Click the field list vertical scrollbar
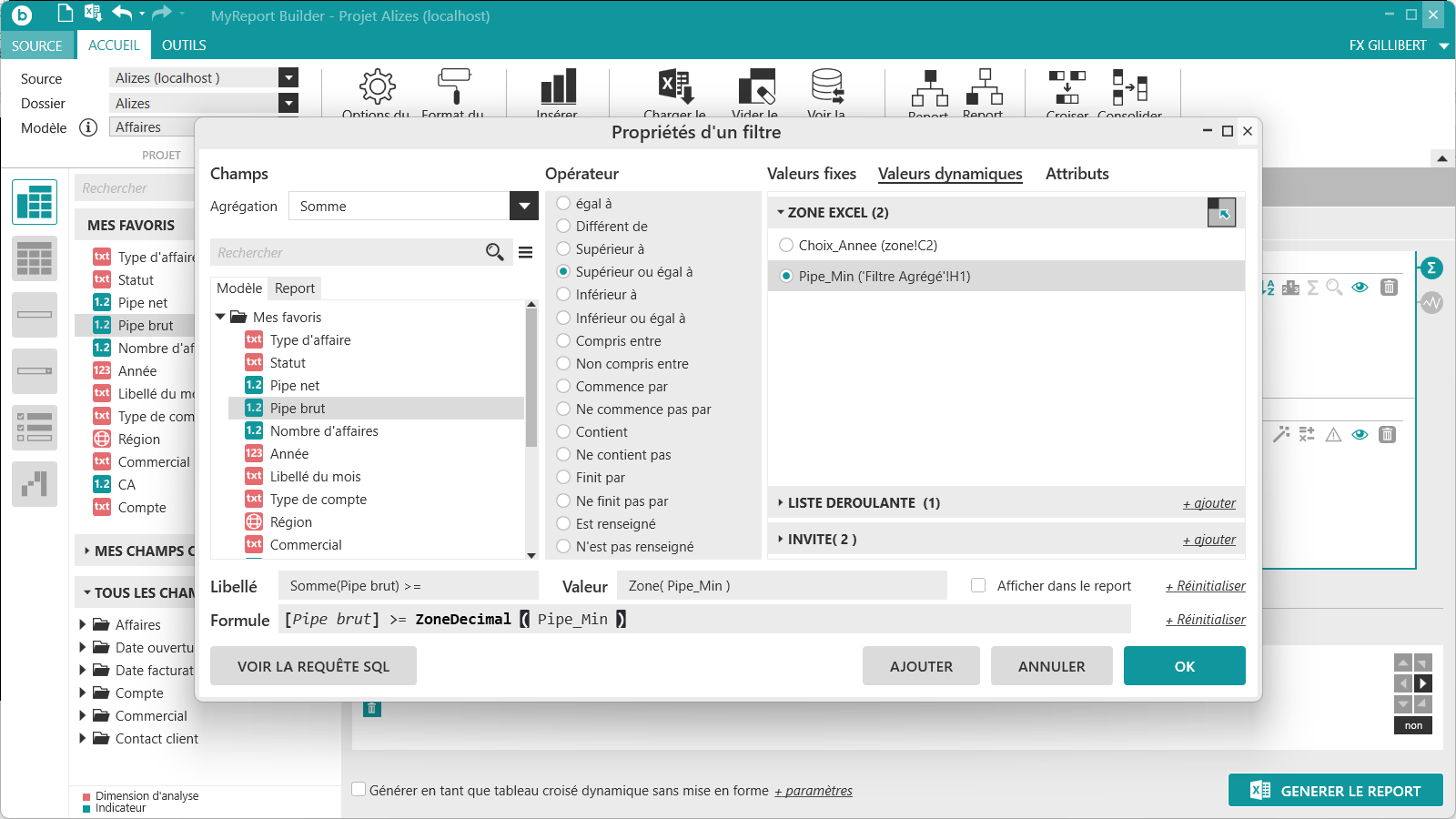The width and height of the screenshot is (1456, 819). click(531, 382)
